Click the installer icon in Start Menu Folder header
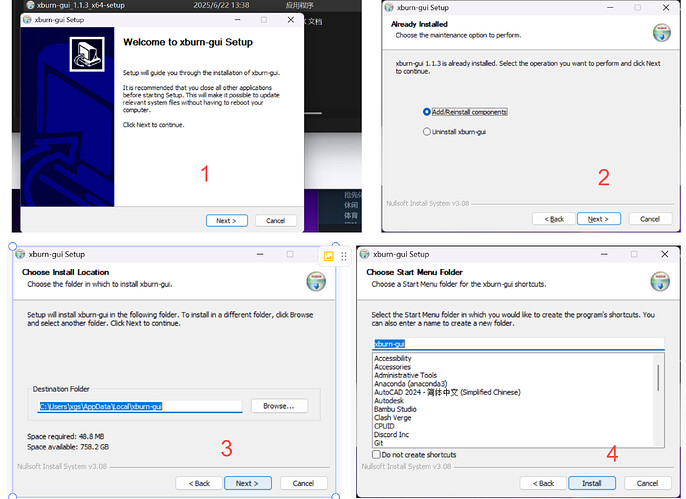The image size is (686, 499). point(660,281)
